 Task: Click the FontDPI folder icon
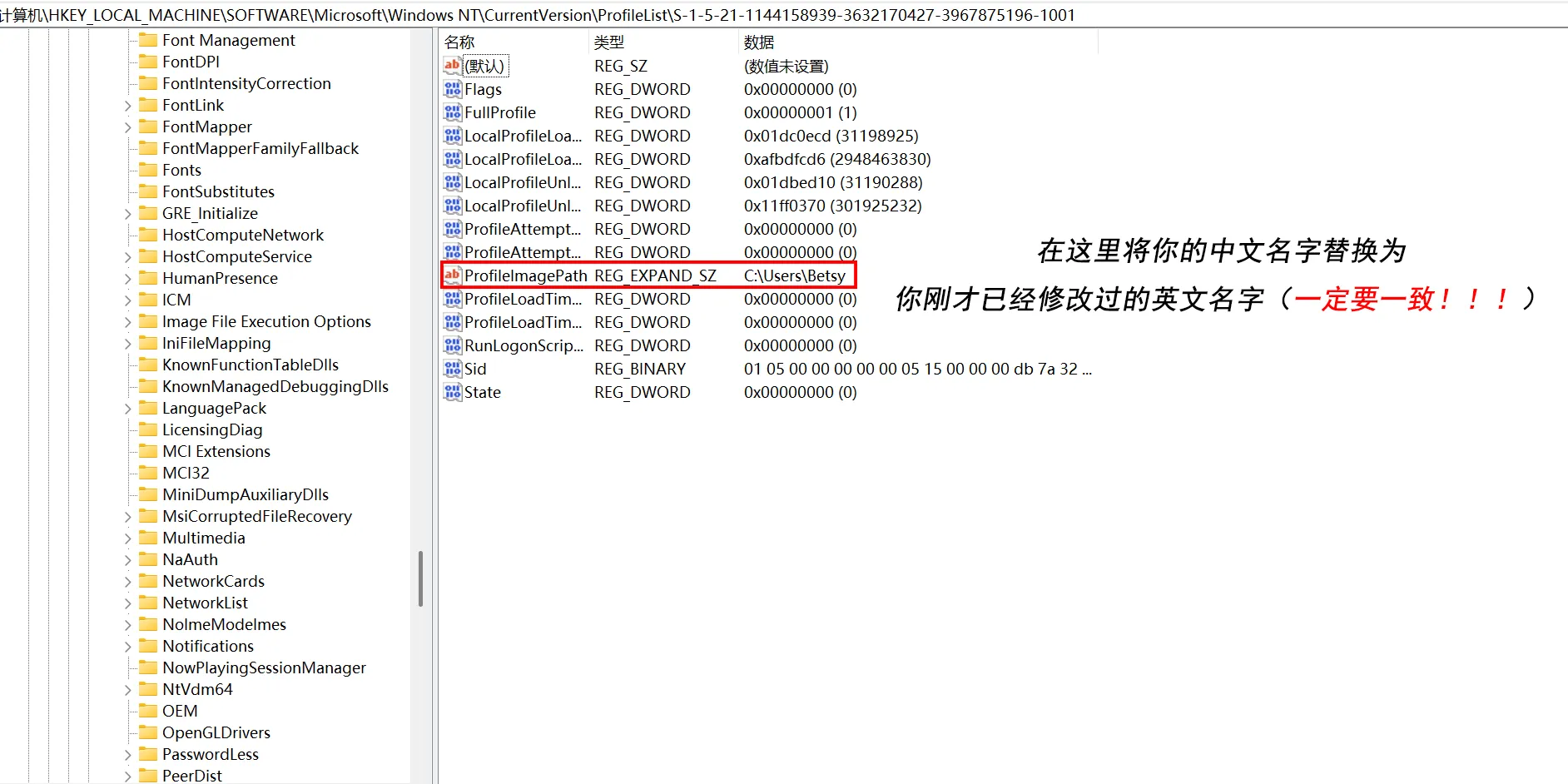[148, 62]
